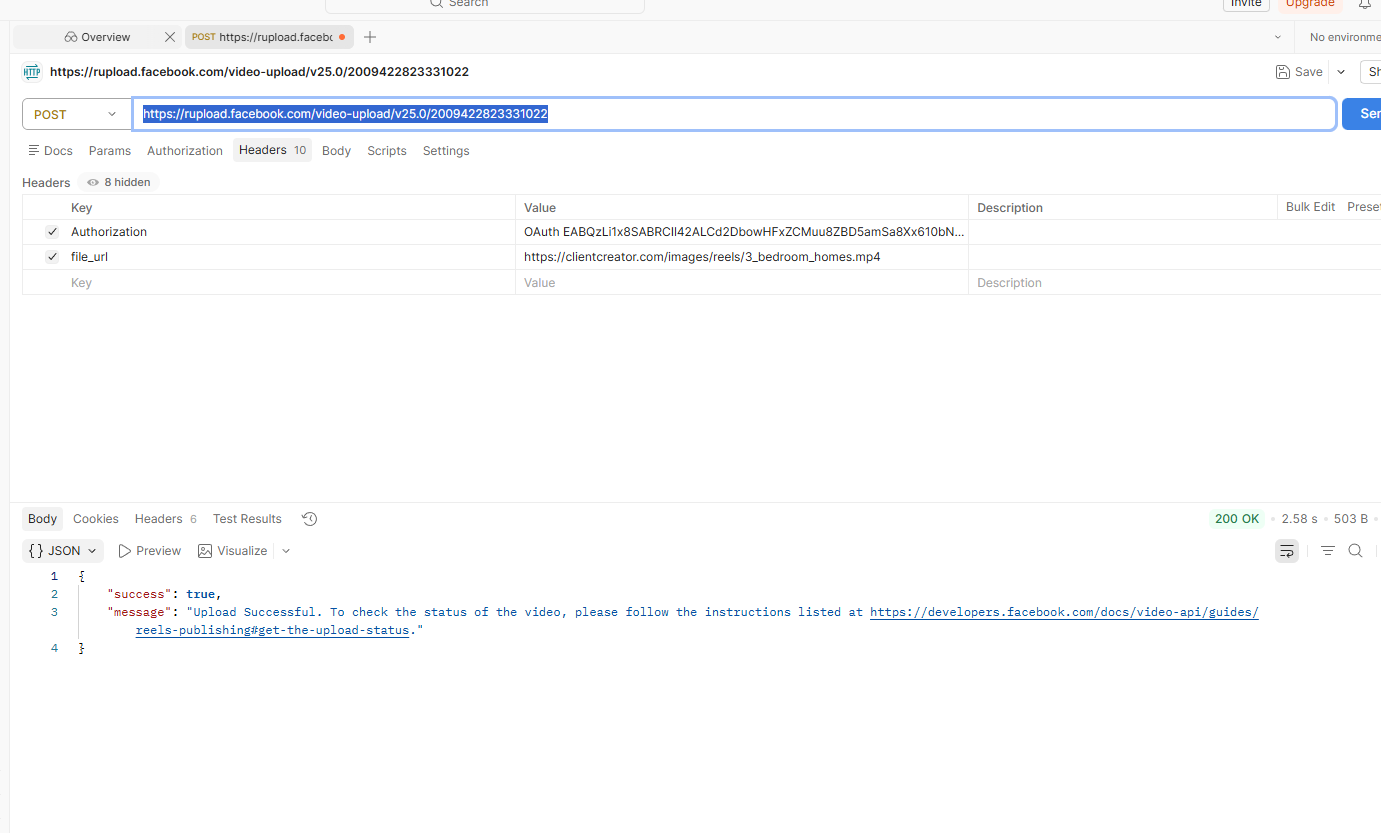
Task: Switch to the Authorization tab
Action: (x=185, y=151)
